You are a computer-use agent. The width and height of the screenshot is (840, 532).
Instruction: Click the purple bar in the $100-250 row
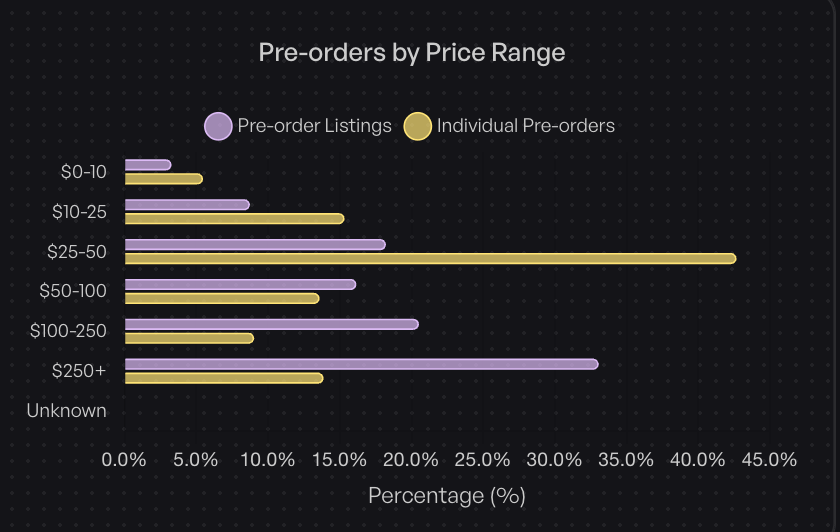coord(271,324)
